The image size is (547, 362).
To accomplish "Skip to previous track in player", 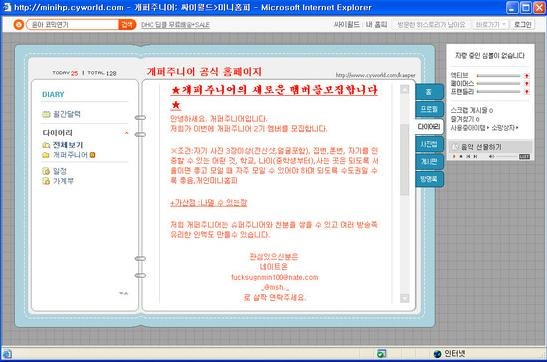I will pyautogui.click(x=468, y=157).
